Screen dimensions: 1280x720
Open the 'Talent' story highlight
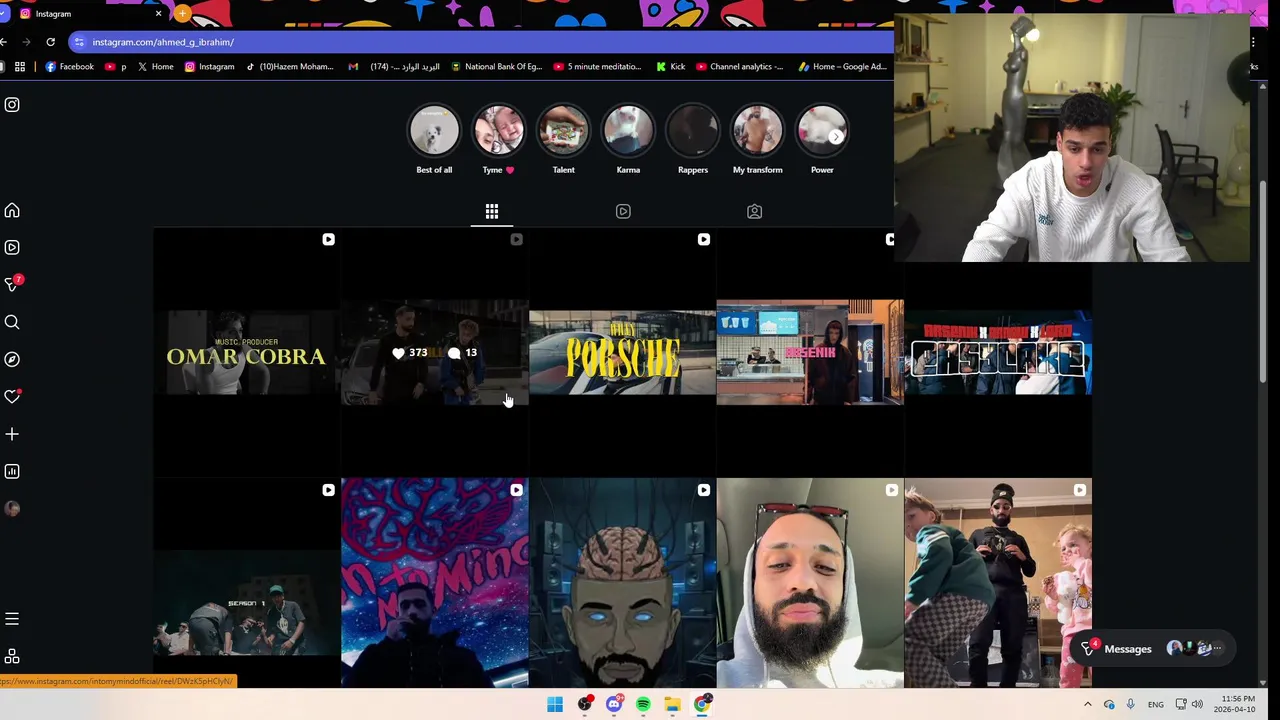(x=563, y=131)
